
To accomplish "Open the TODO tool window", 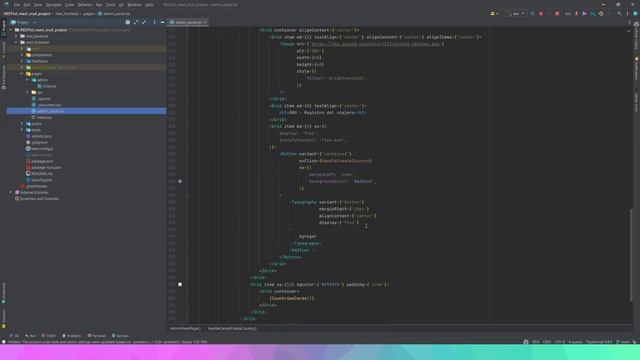I will (49, 336).
